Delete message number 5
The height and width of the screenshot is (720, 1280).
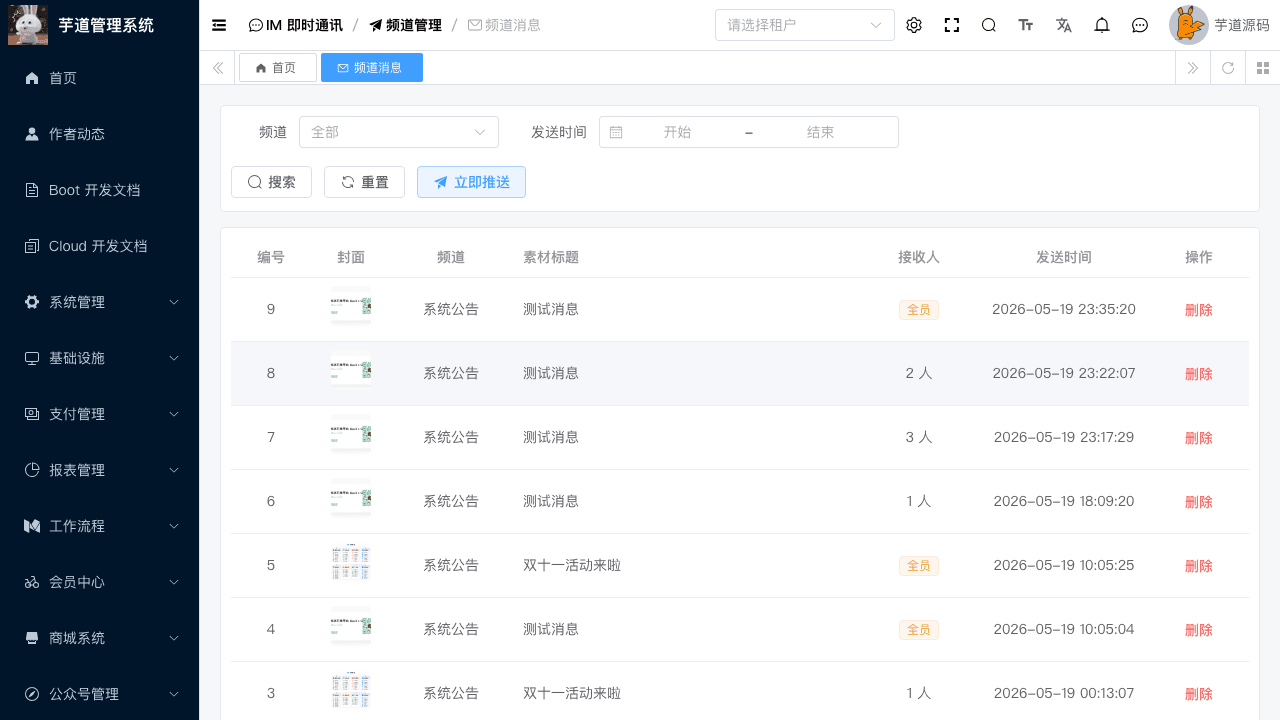1199,566
